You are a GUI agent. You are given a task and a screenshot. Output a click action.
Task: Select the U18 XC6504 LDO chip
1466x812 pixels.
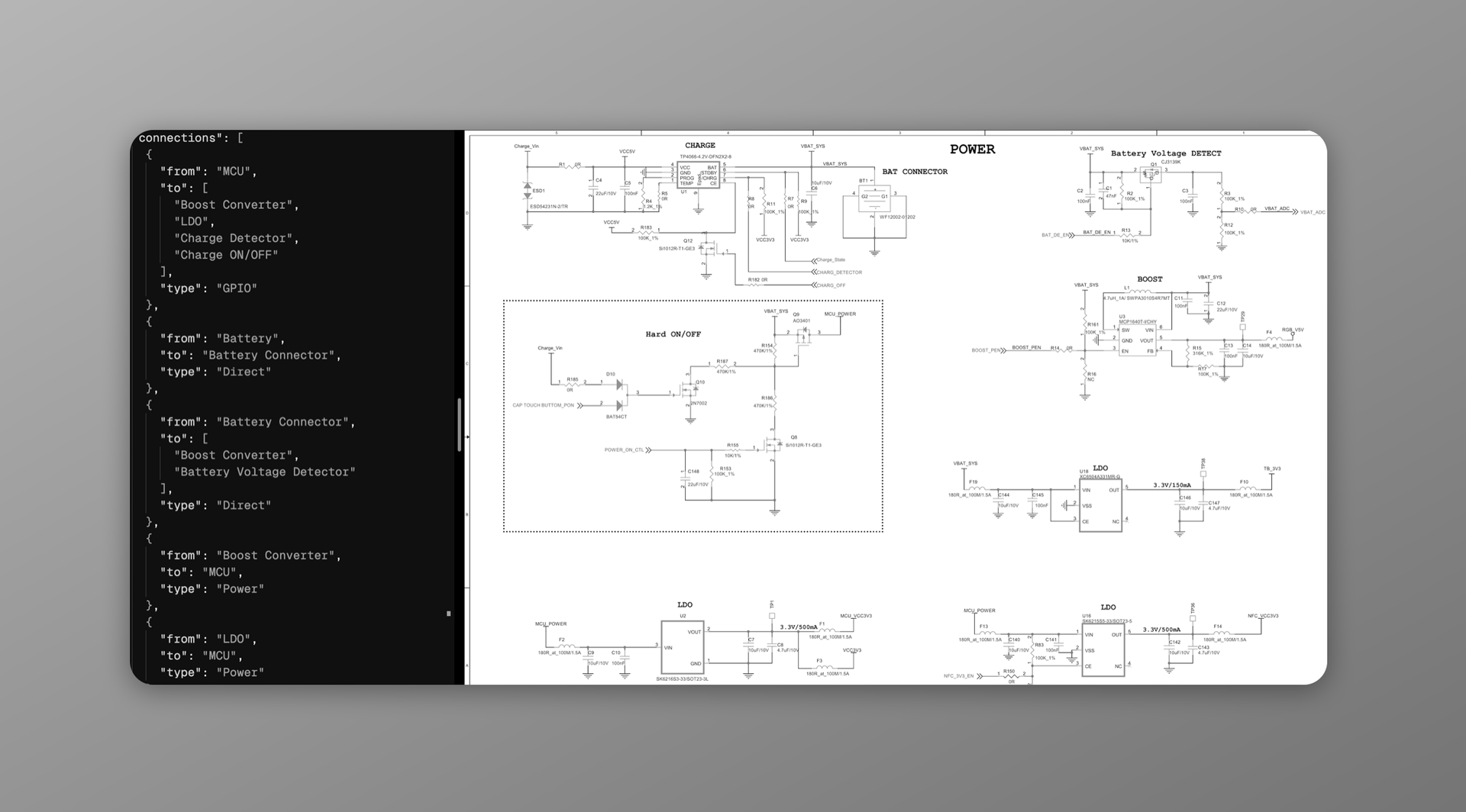[1100, 505]
